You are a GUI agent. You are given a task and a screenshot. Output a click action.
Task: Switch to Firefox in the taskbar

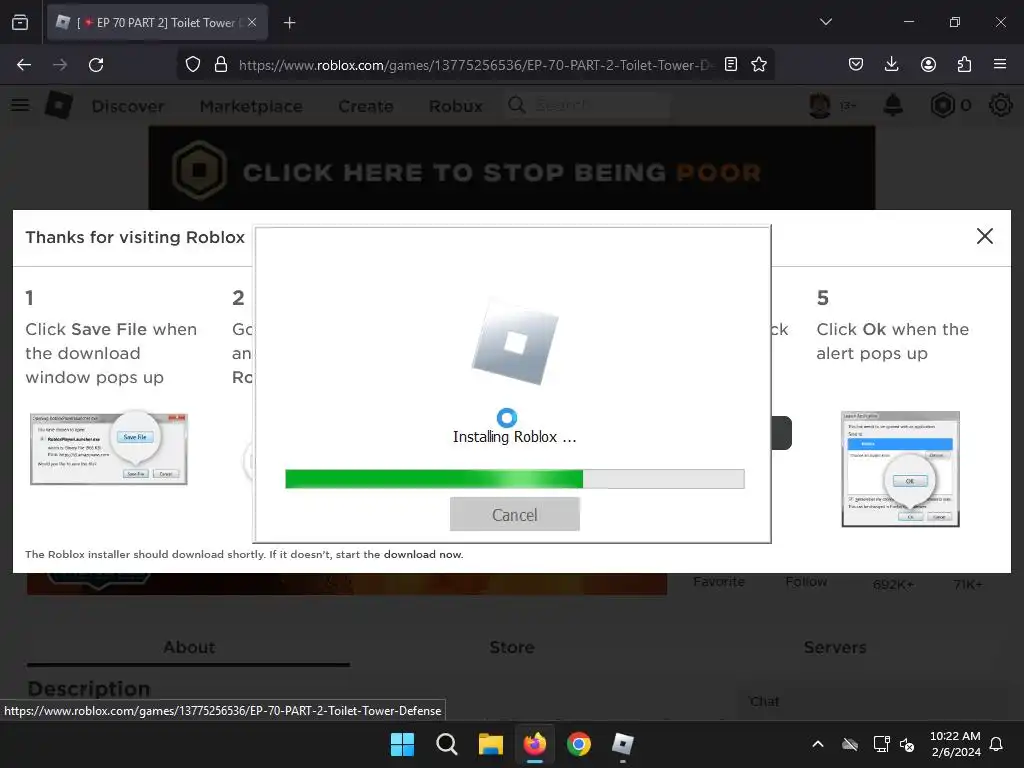[x=535, y=744]
